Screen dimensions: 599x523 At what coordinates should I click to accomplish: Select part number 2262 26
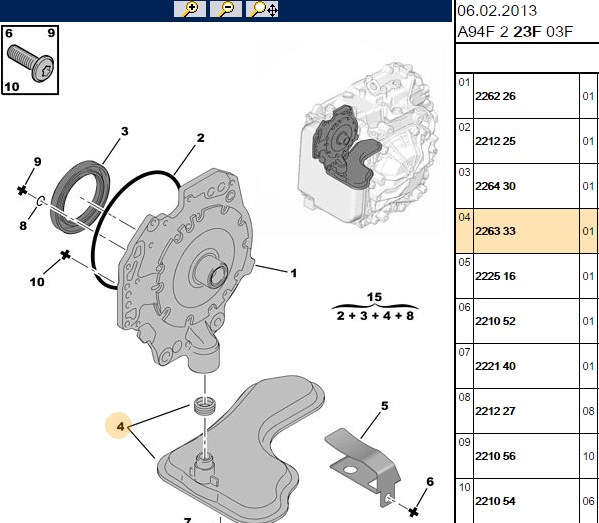pos(495,96)
